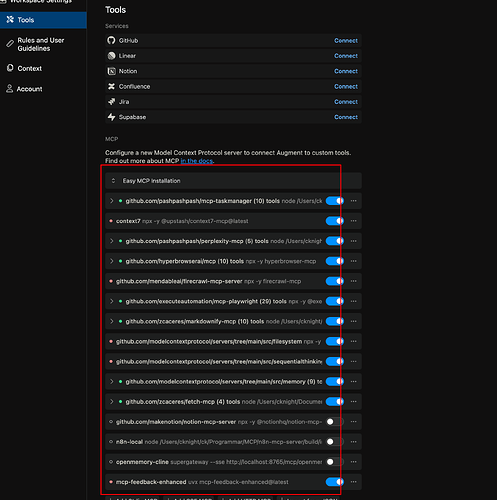Connect the GitHub service
497x500 pixels.
point(346,41)
